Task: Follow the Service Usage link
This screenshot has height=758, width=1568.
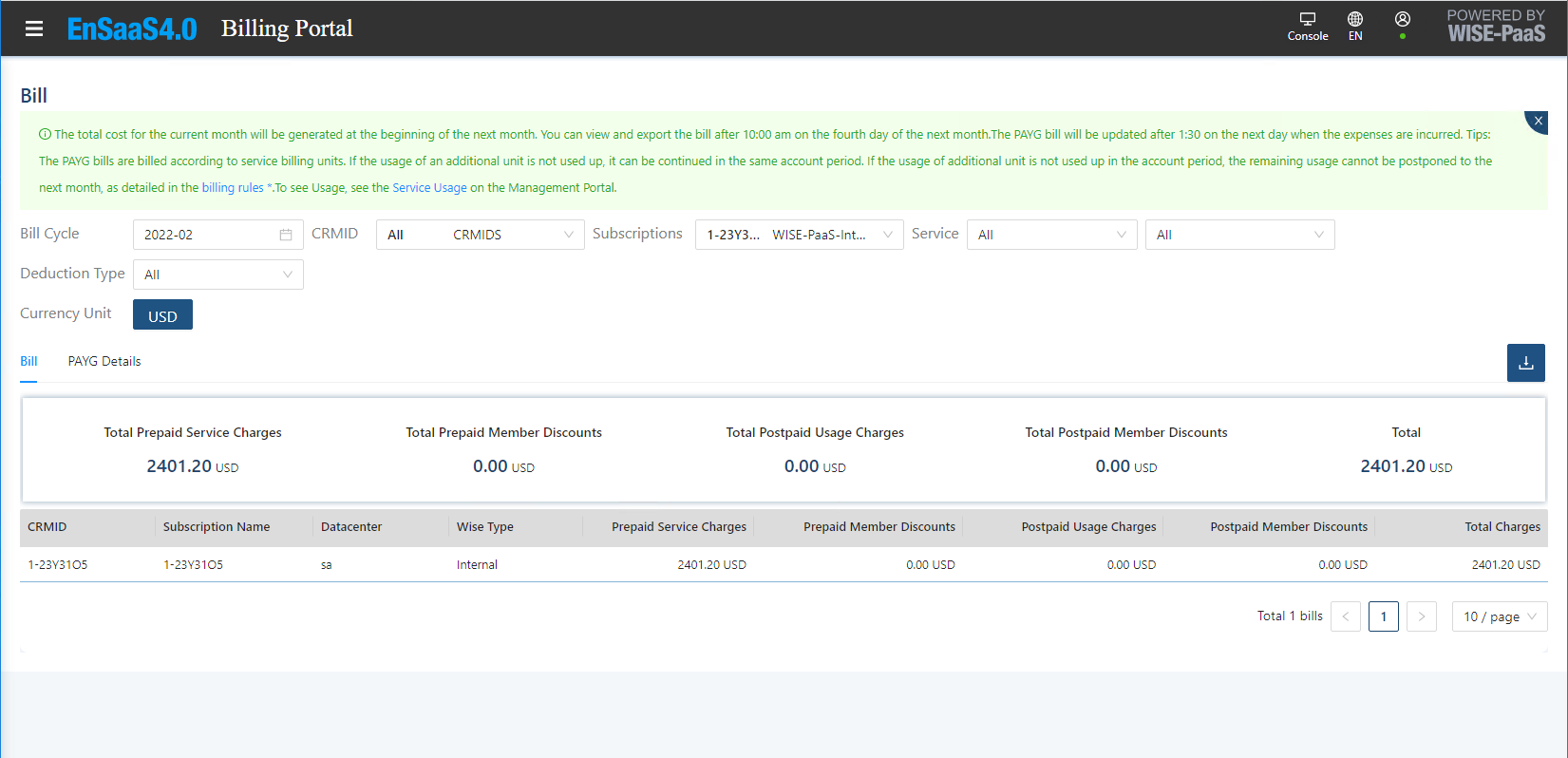Action: click(x=429, y=188)
